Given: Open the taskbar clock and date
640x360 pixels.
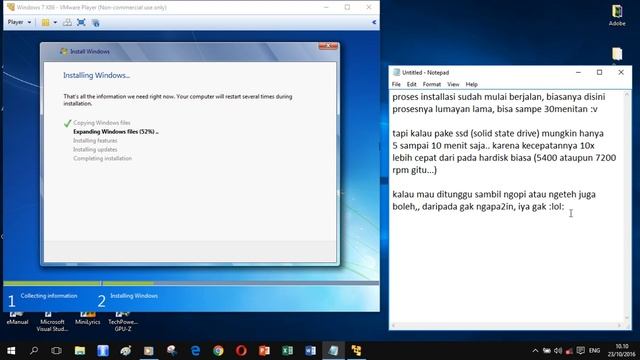Looking at the screenshot, I should pyautogui.click(x=622, y=351).
